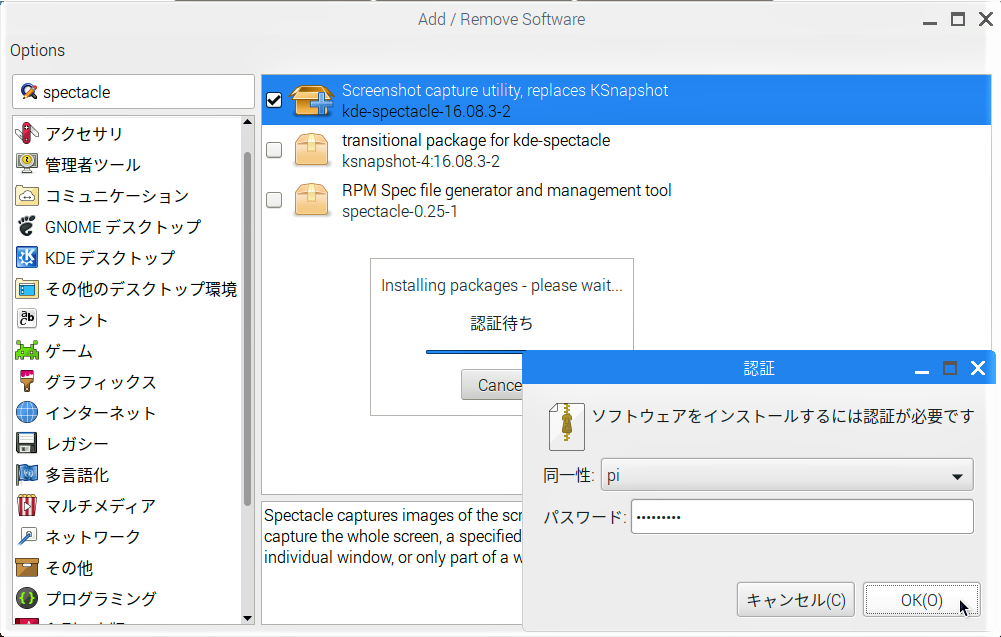
Task: Click the 認証待ち status text
Action: tap(502, 324)
